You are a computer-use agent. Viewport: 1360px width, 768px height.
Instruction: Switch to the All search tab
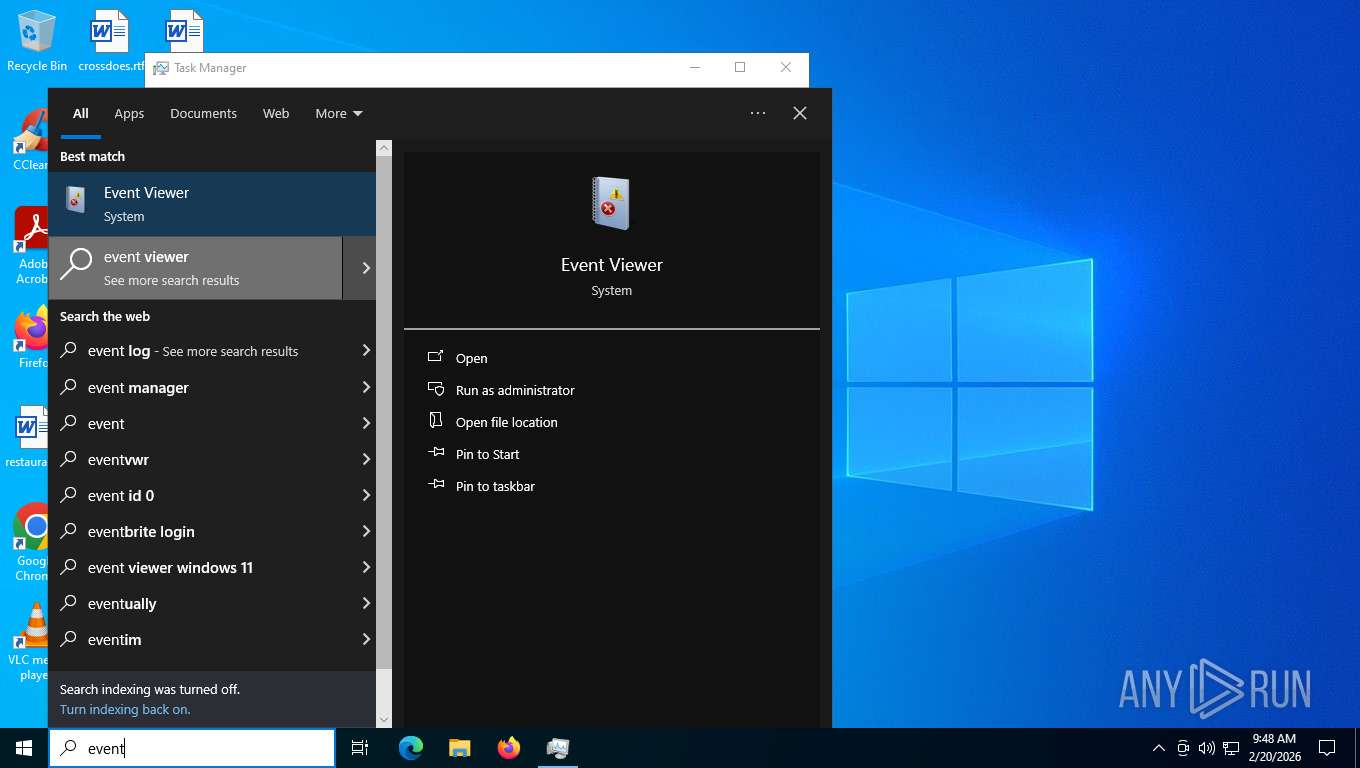tap(81, 113)
